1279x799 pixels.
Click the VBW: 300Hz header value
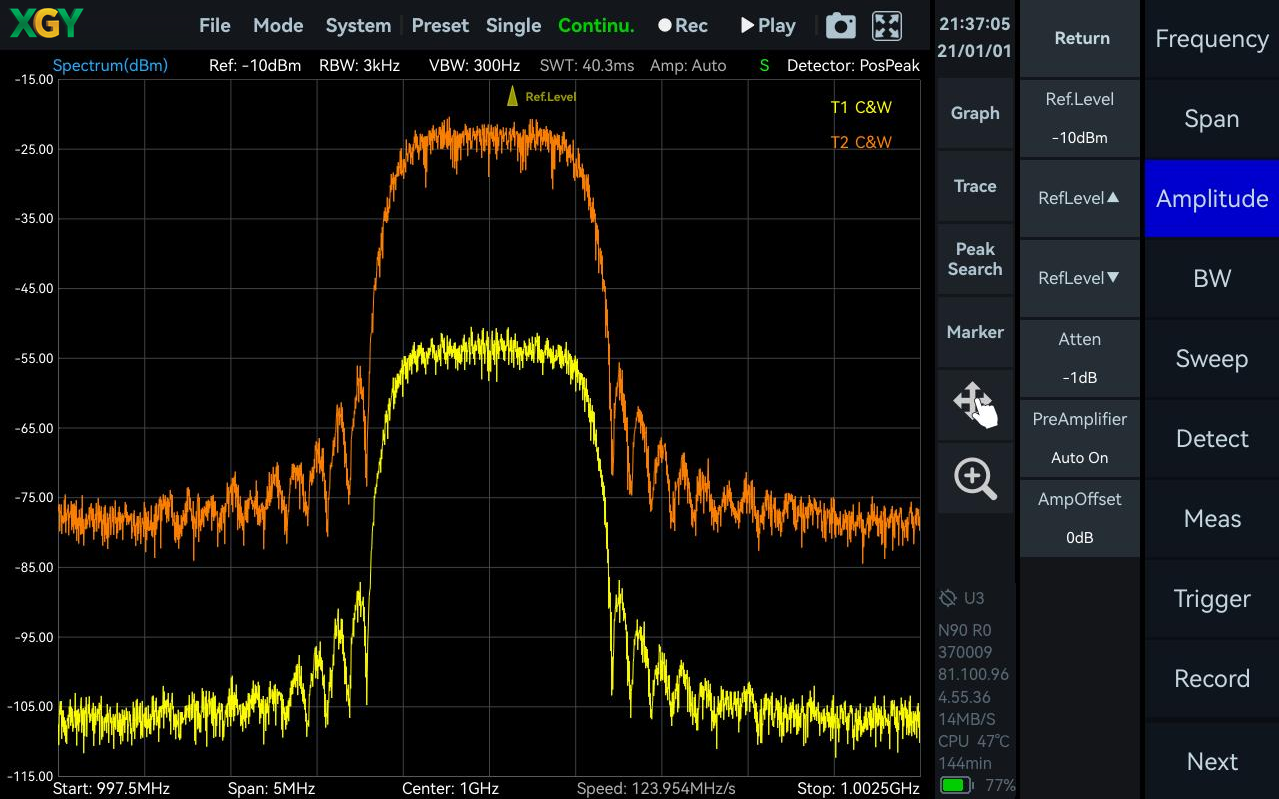[x=475, y=66]
